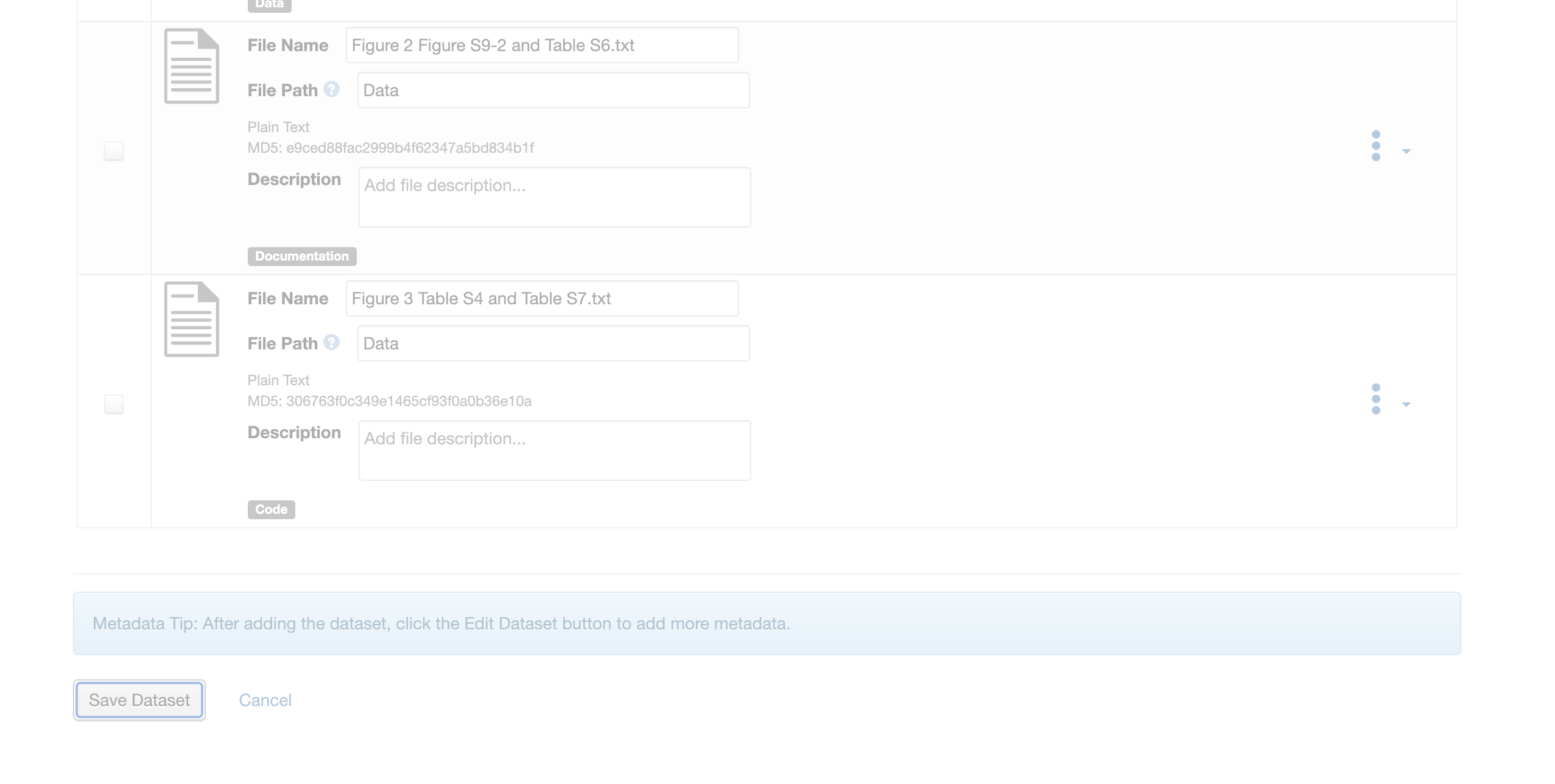Click File Path help icon for Figure 3
1555x784 pixels.
pos(331,343)
